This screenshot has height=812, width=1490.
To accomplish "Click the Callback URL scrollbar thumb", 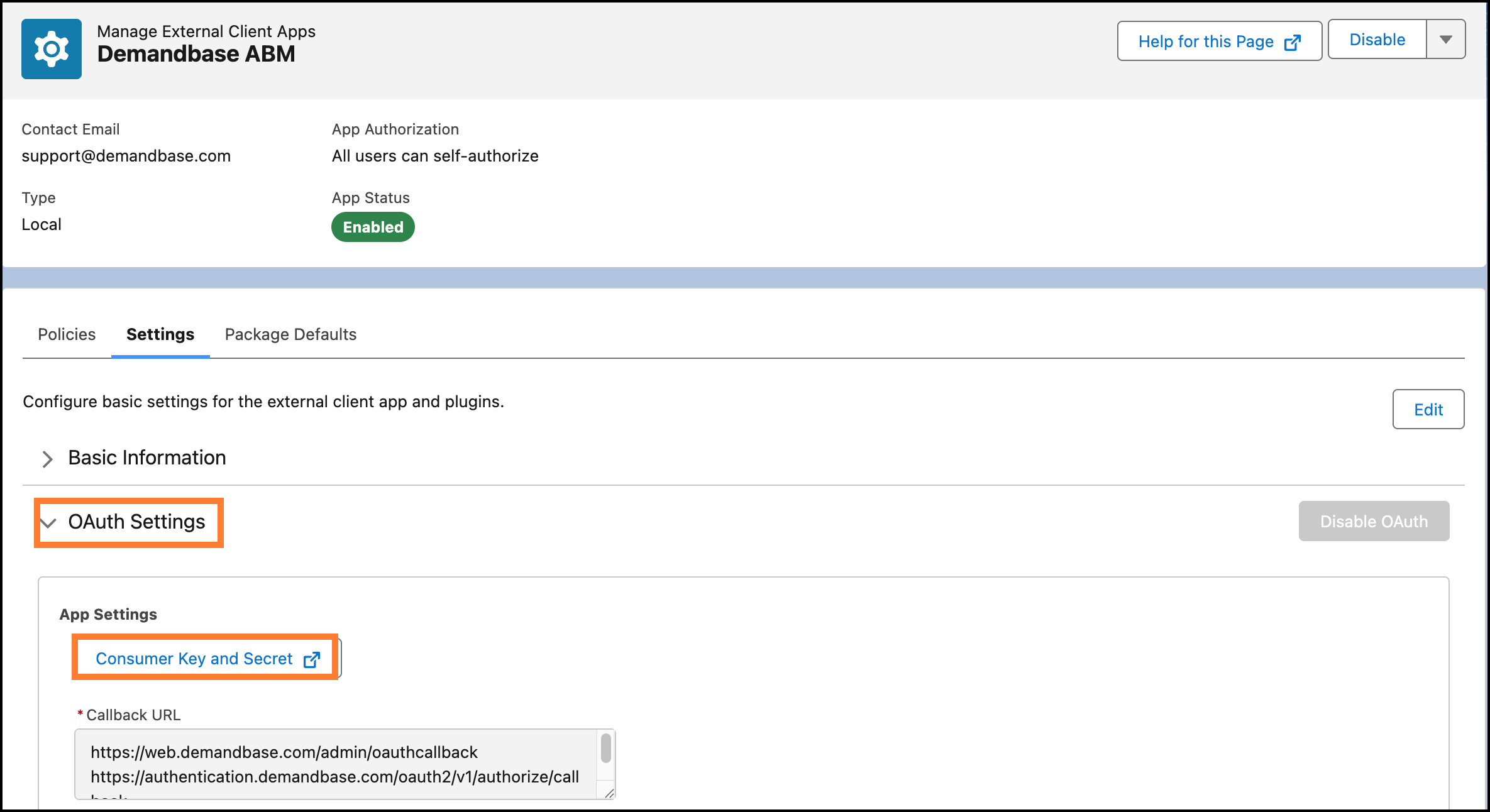I will point(606,749).
